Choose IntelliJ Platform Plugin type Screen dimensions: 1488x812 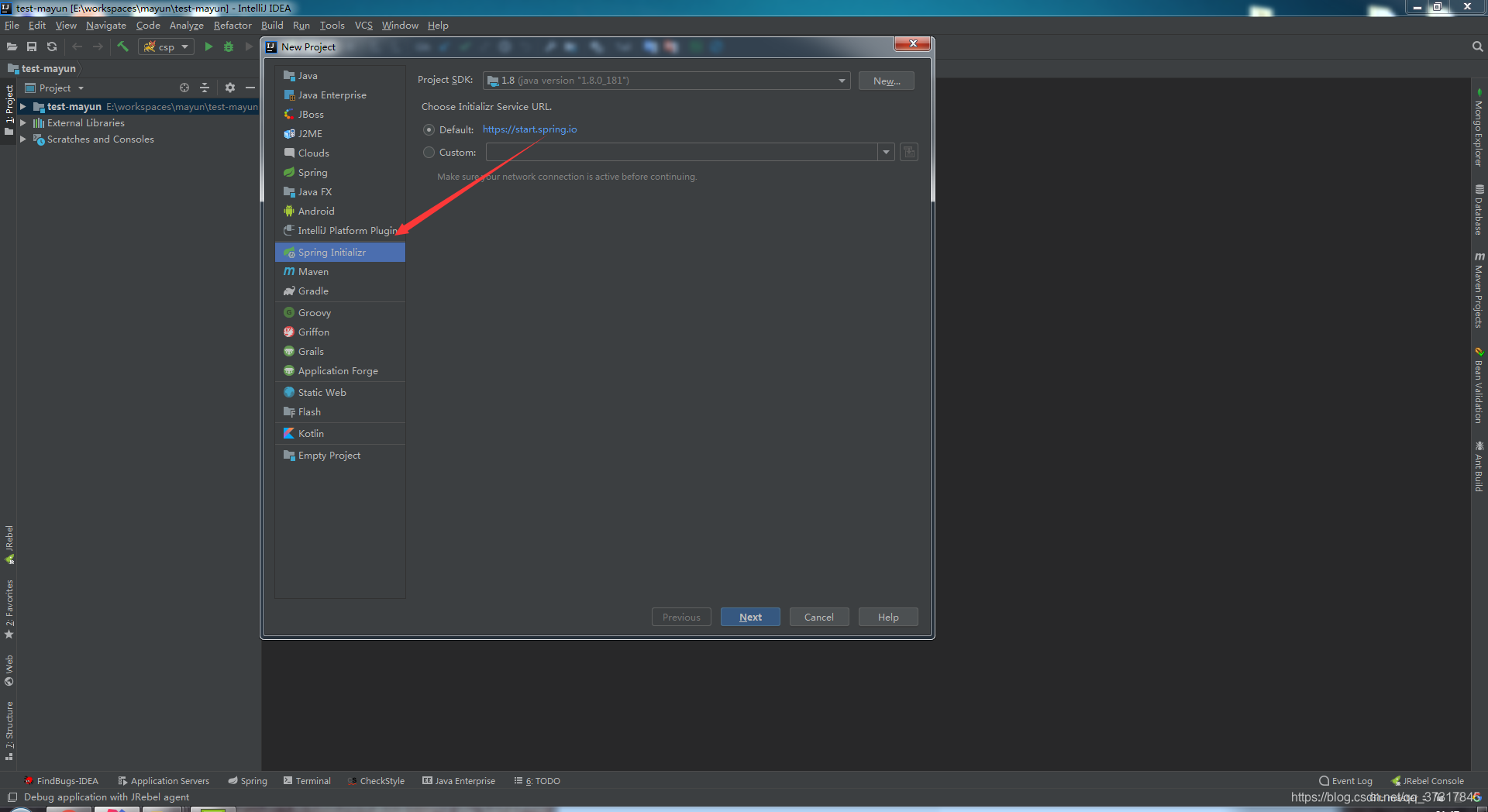(340, 230)
